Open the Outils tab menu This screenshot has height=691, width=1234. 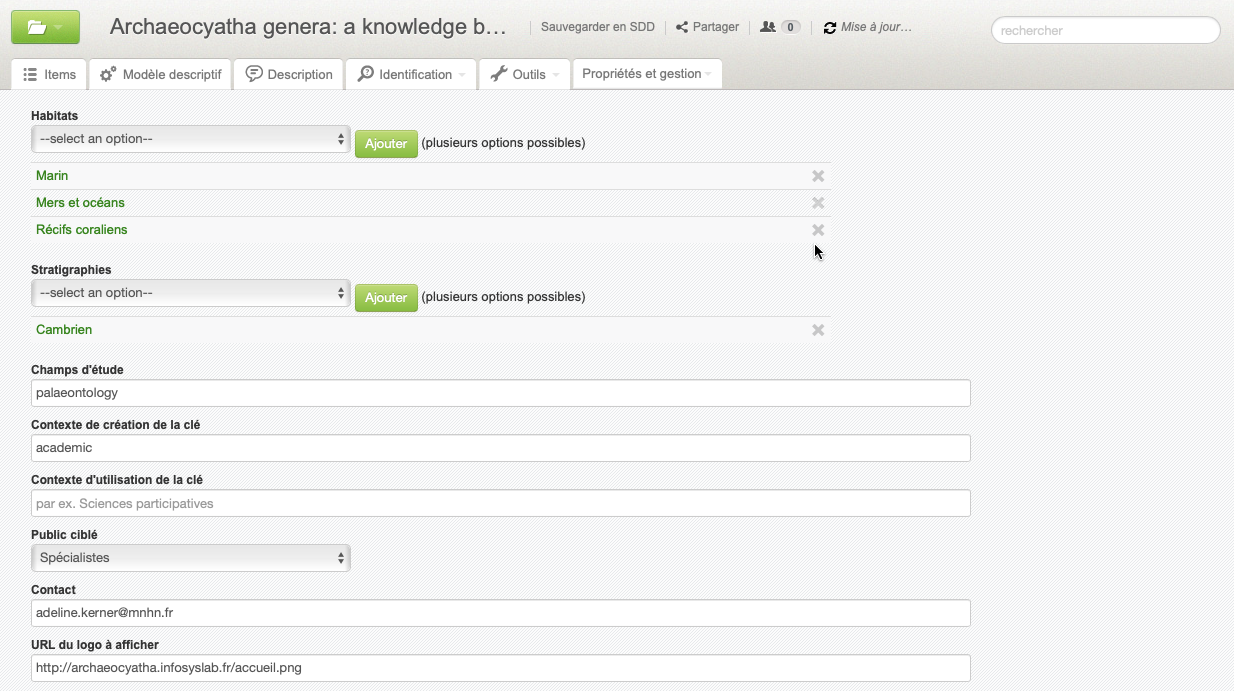(x=524, y=74)
